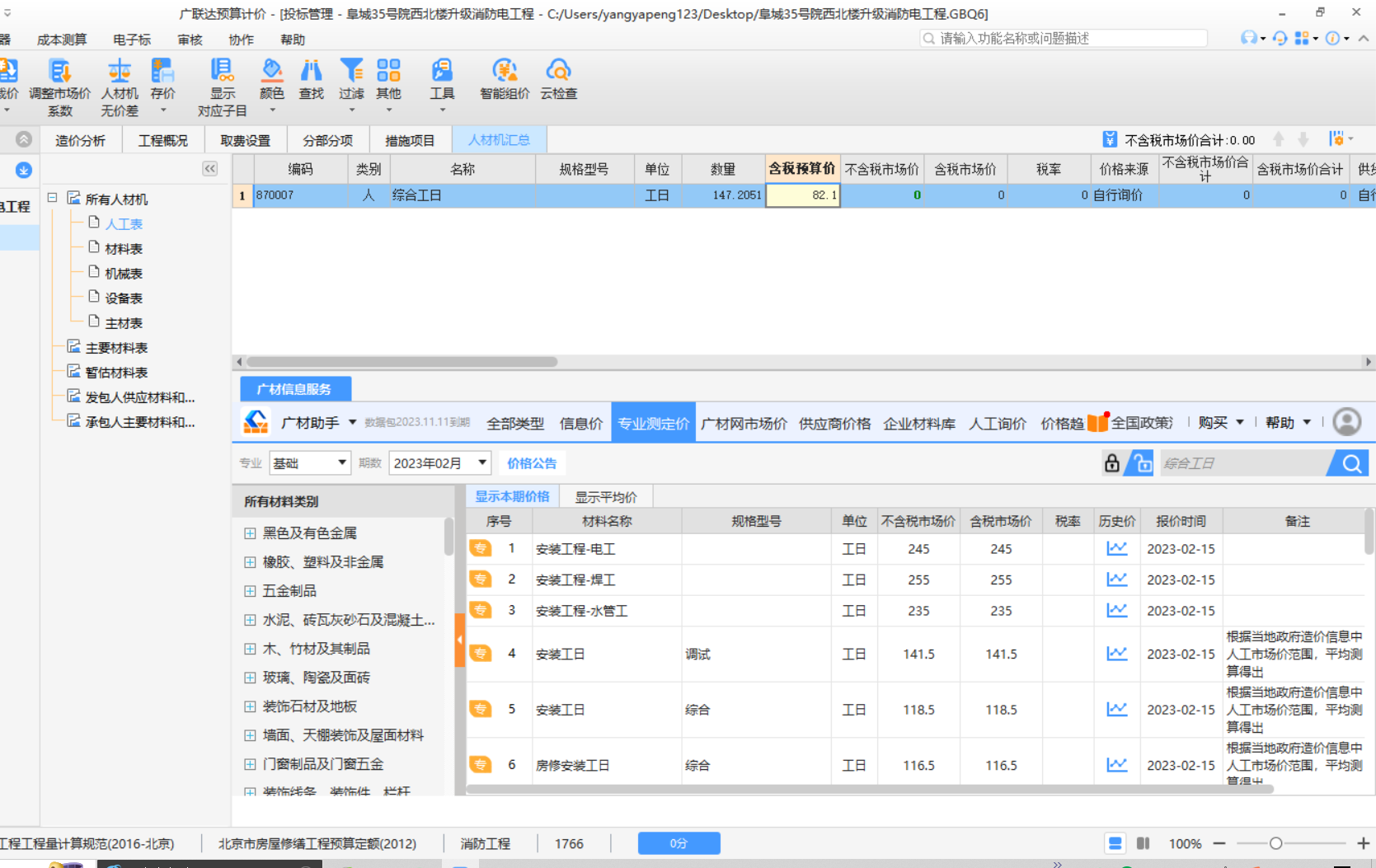The width and height of the screenshot is (1376, 868).
Task: Click the 广材信息服务 button
Action: 295,389
